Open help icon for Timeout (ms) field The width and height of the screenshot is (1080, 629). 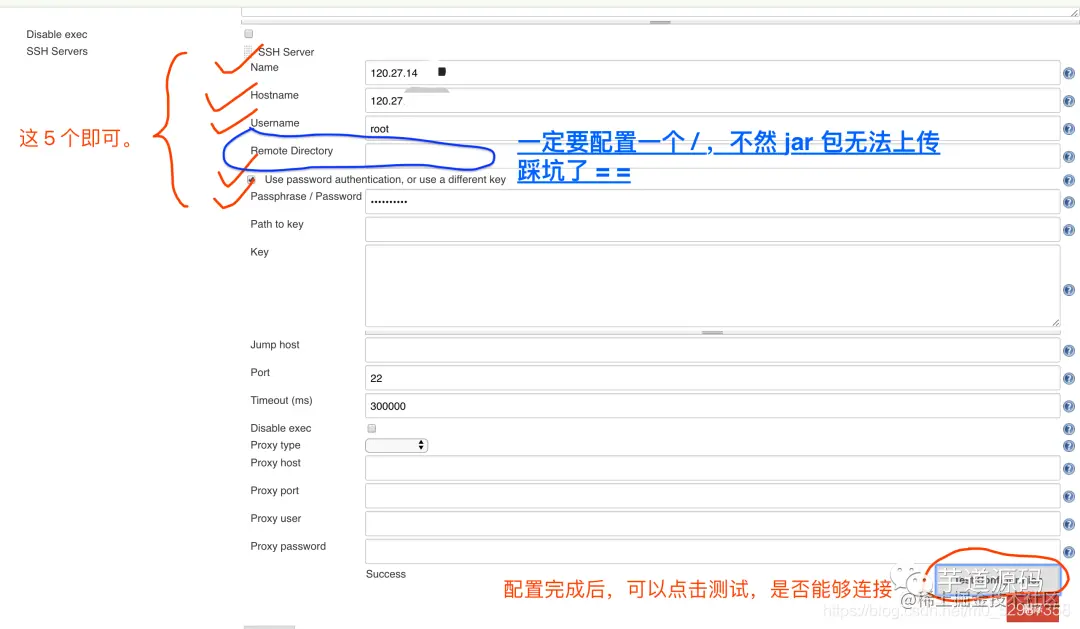coord(1068,406)
